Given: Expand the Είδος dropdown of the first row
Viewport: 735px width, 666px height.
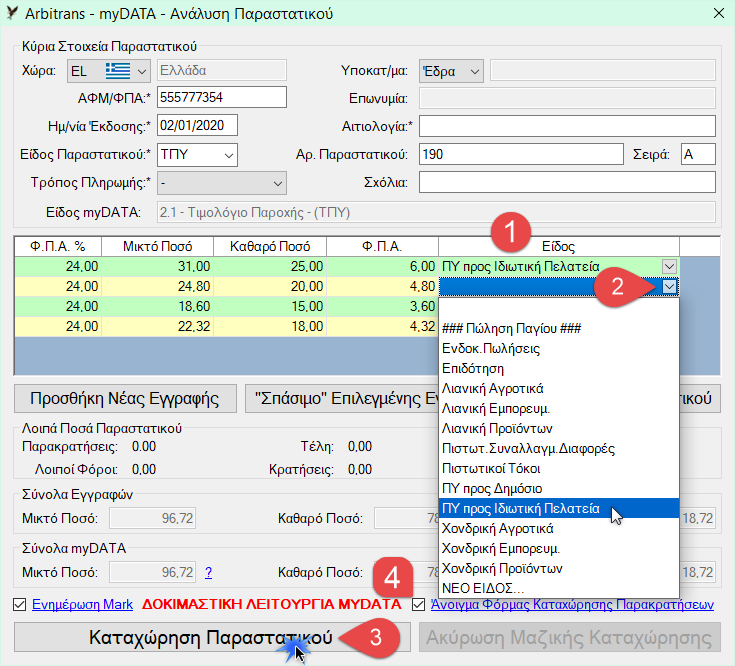Looking at the screenshot, I should [x=669, y=267].
